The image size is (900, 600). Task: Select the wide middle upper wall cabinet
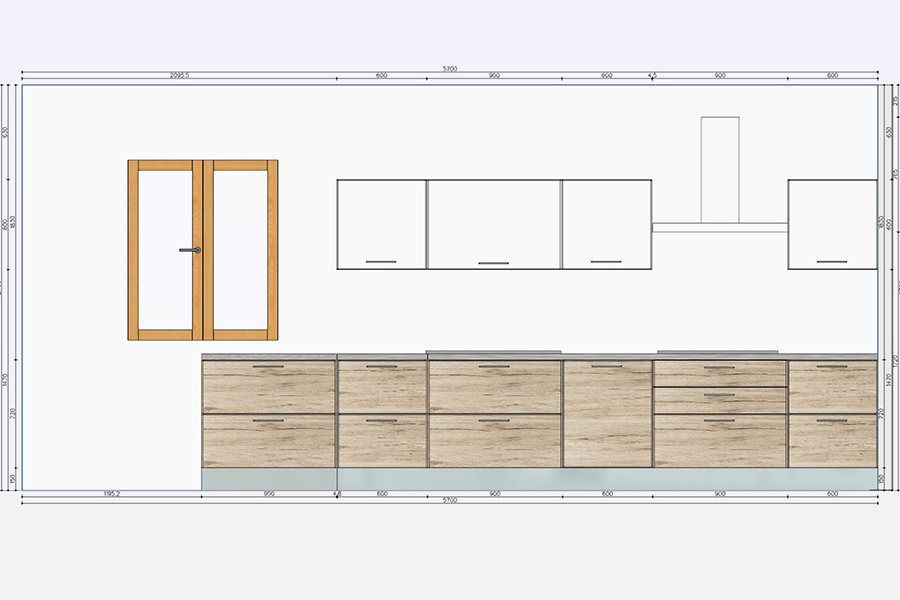point(494,225)
